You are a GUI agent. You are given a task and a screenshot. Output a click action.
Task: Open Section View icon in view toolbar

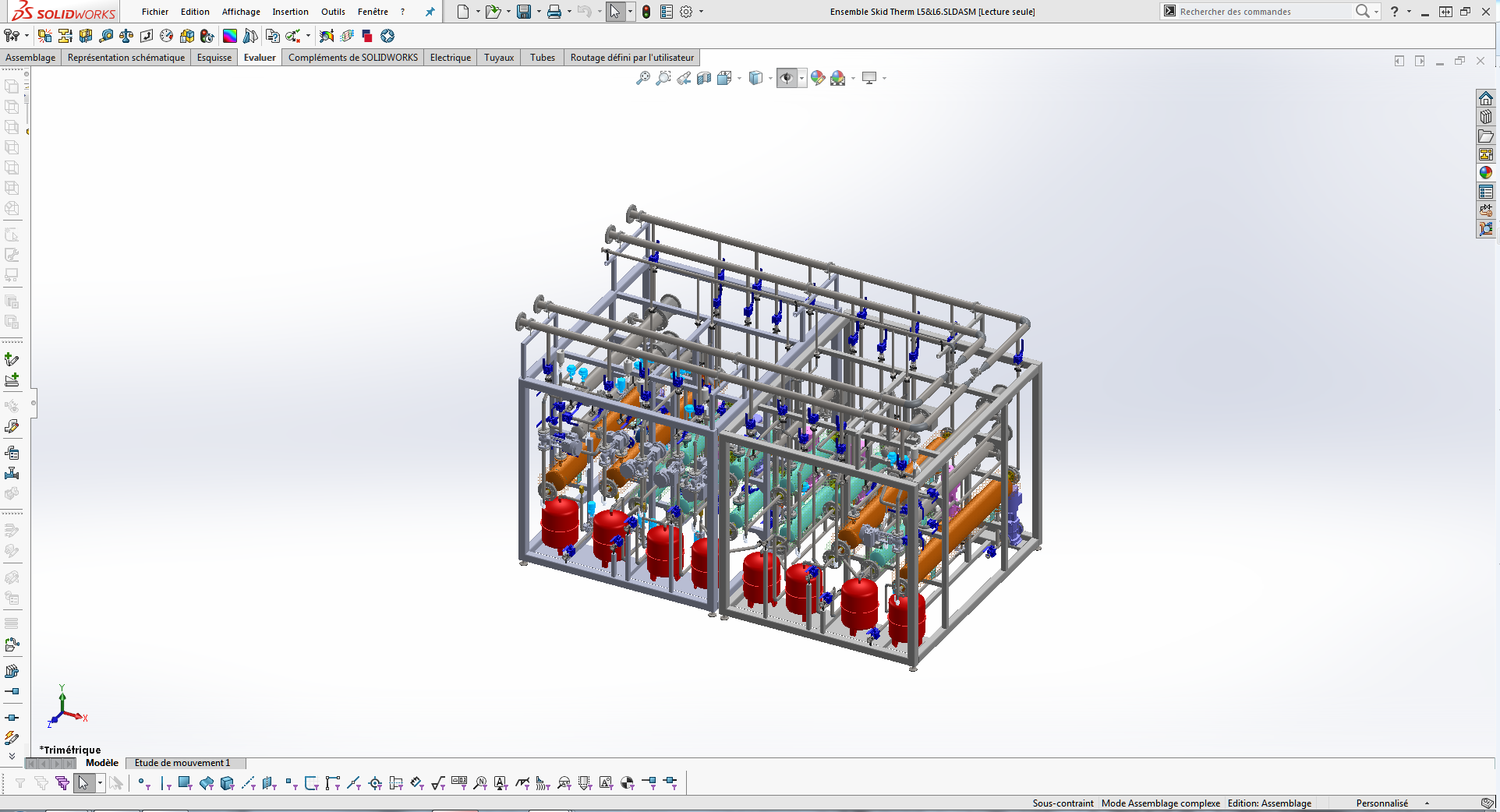tap(704, 78)
